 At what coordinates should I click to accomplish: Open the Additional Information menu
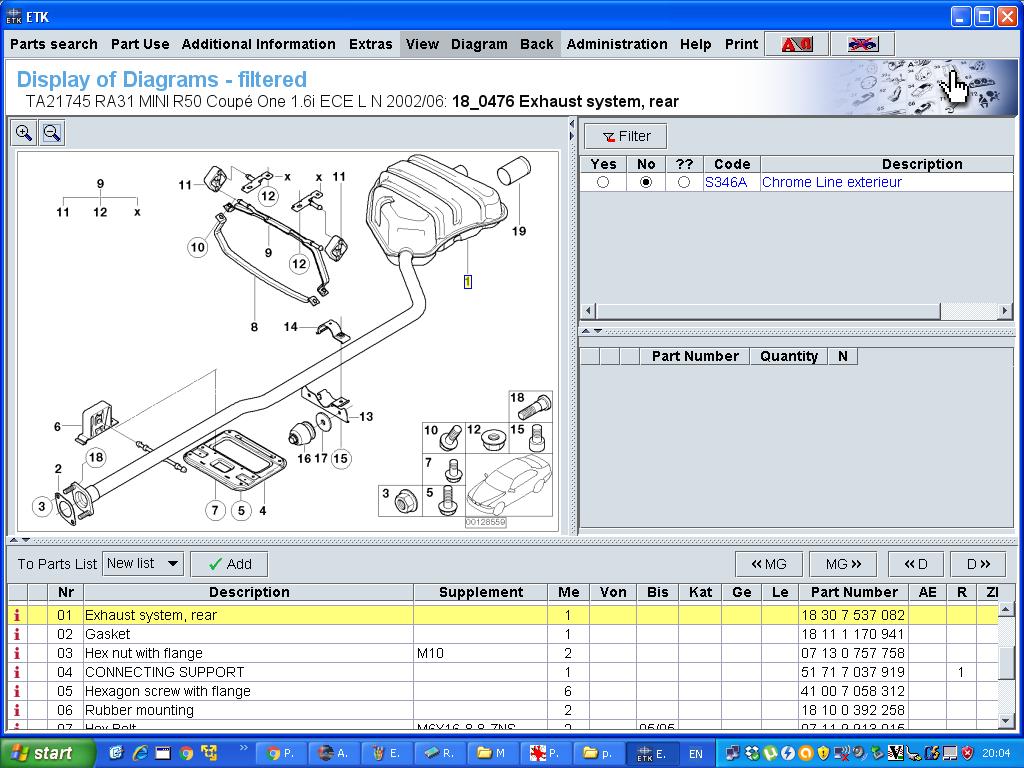[x=258, y=44]
